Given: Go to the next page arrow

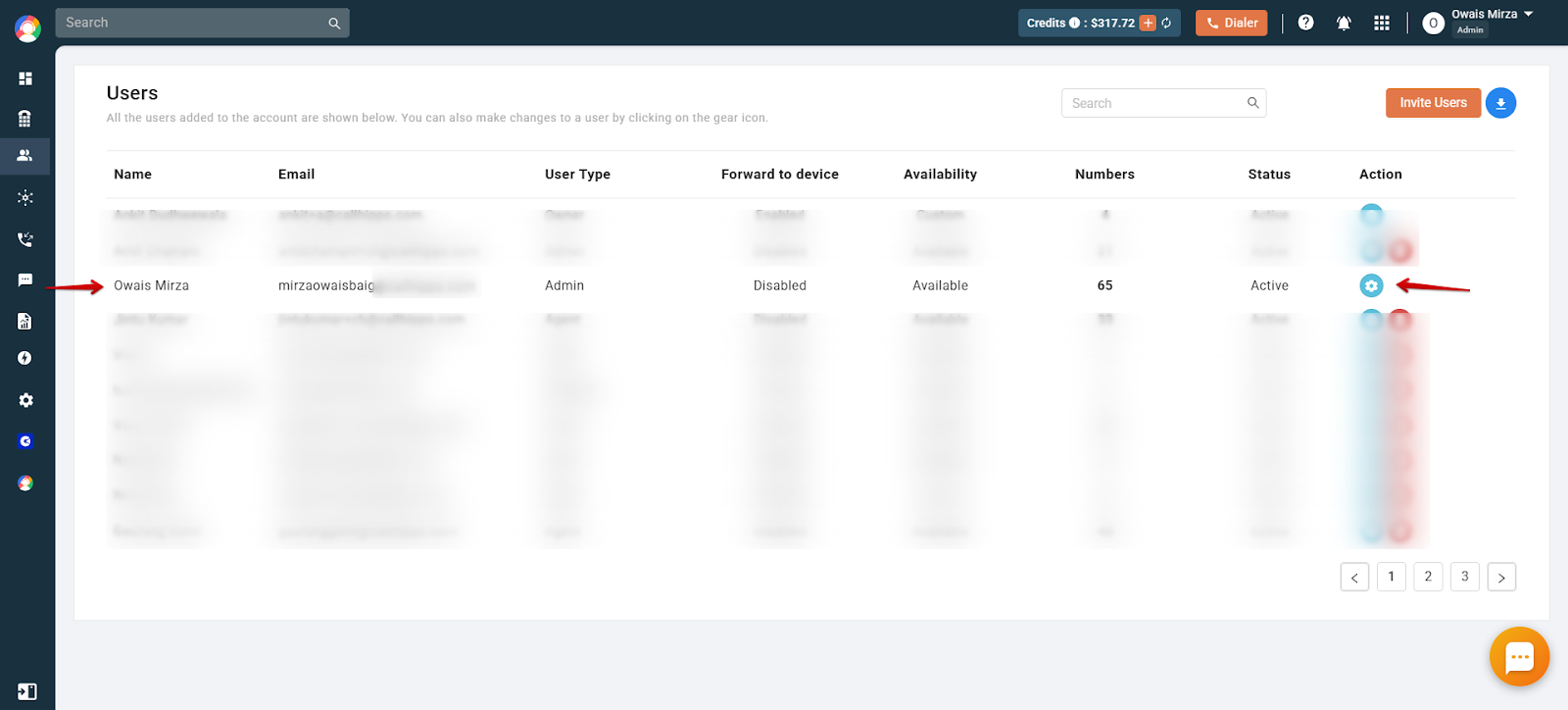Looking at the screenshot, I should coord(1501,577).
